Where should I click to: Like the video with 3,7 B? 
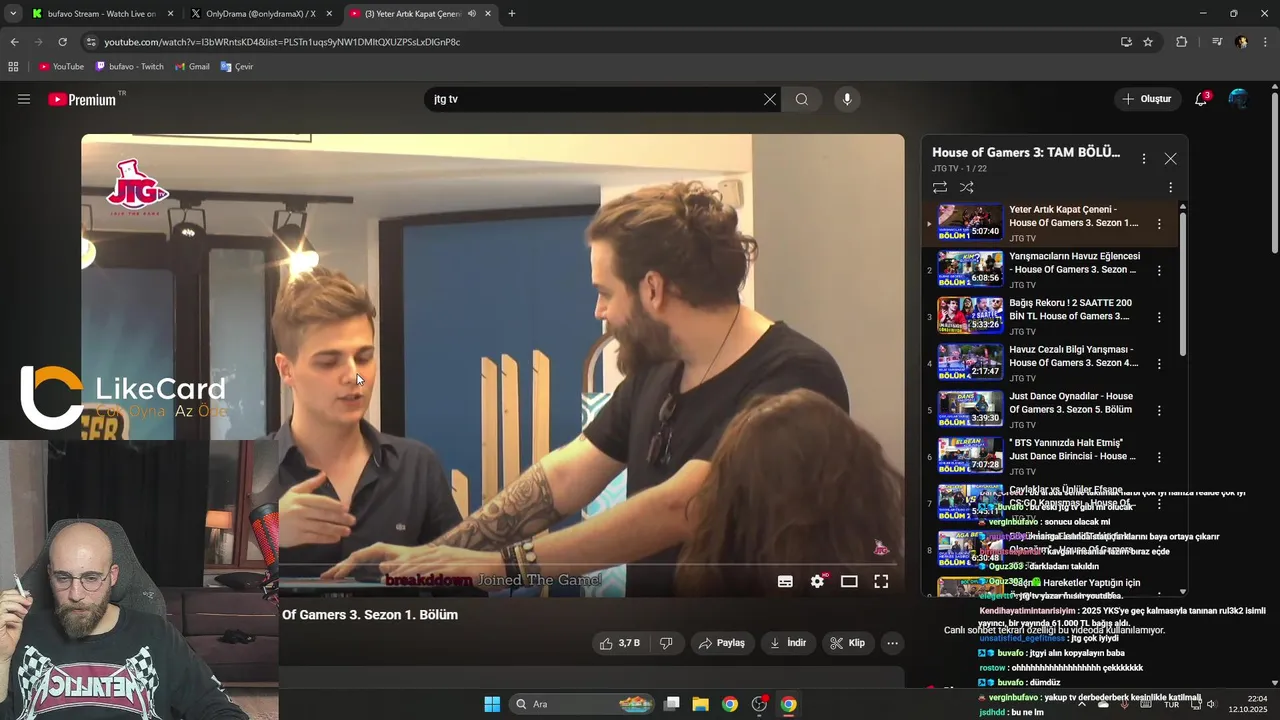pyautogui.click(x=620, y=643)
